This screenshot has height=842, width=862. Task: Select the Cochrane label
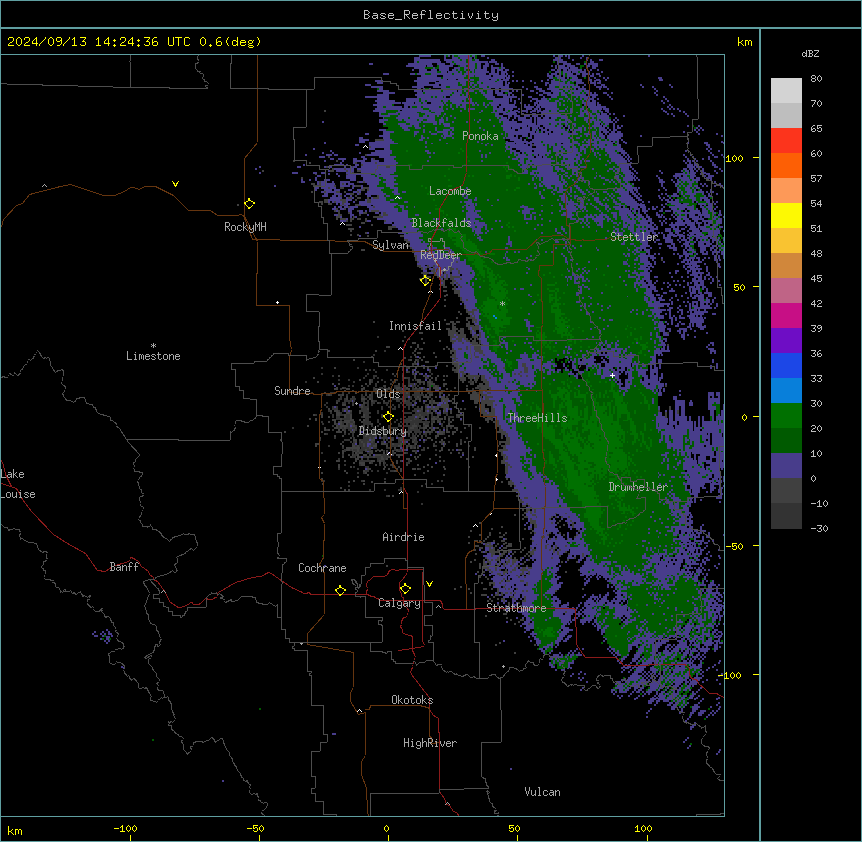coord(322,568)
